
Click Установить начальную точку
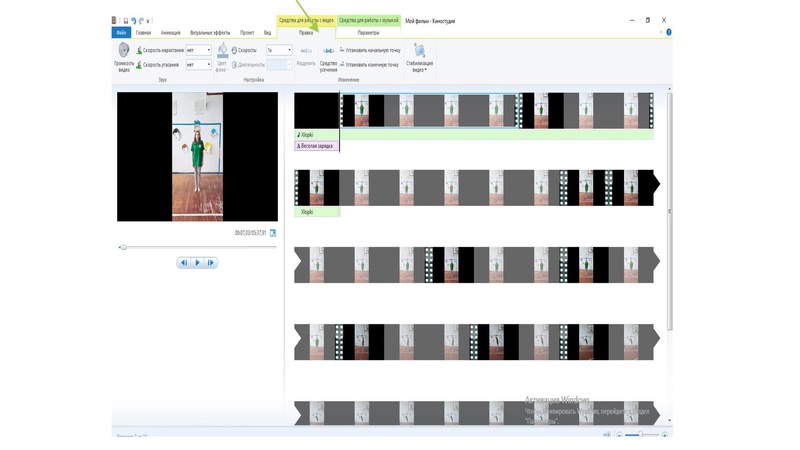[x=372, y=50]
